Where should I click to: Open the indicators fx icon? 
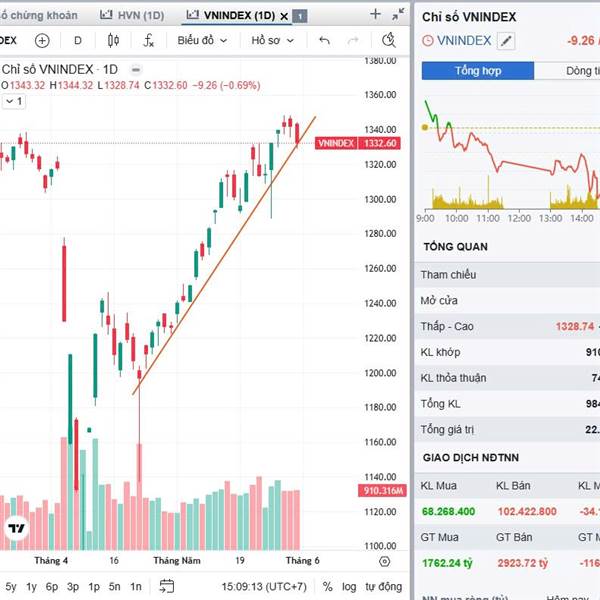coord(148,41)
